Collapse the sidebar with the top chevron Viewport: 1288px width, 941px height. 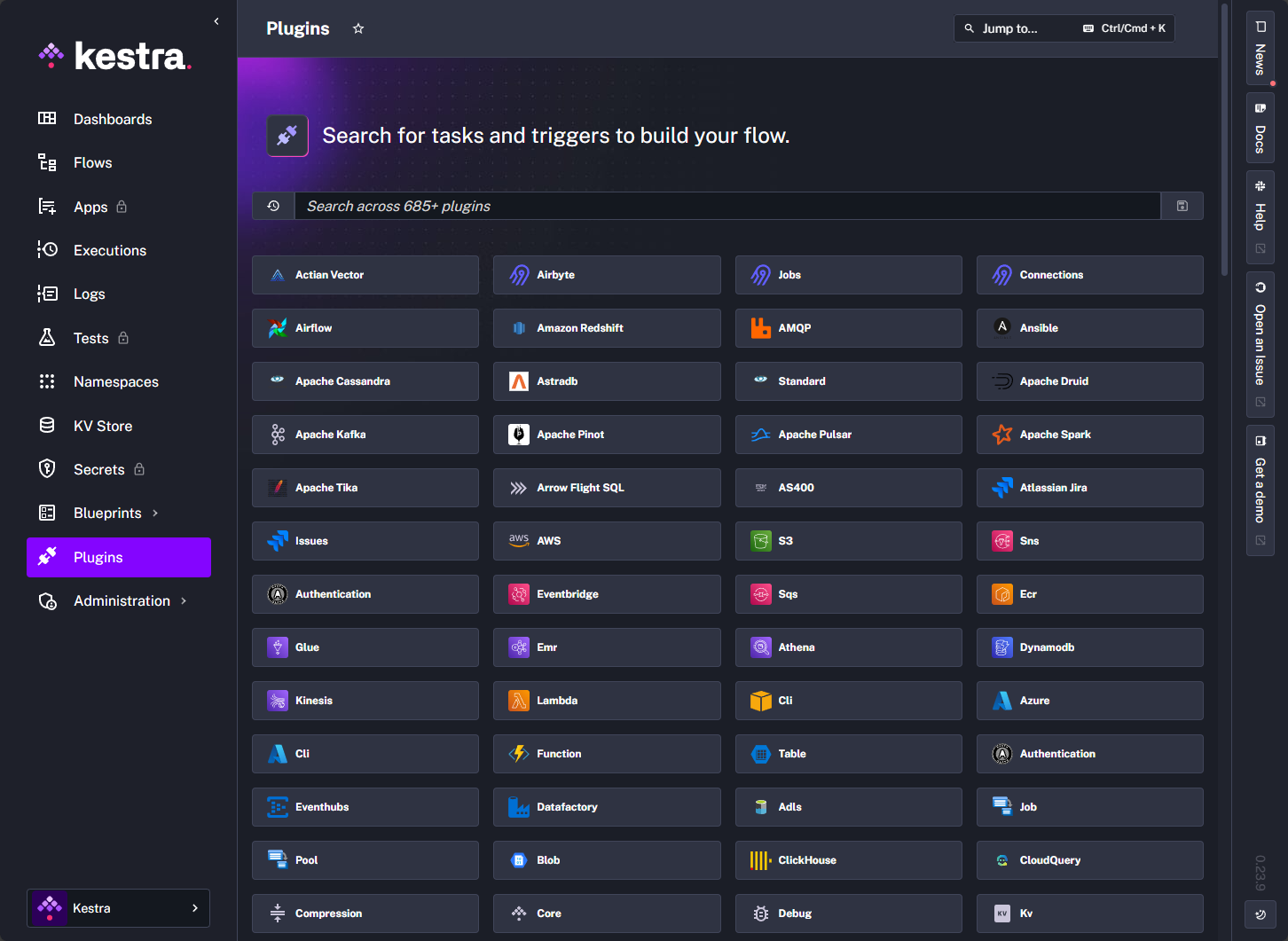(216, 21)
